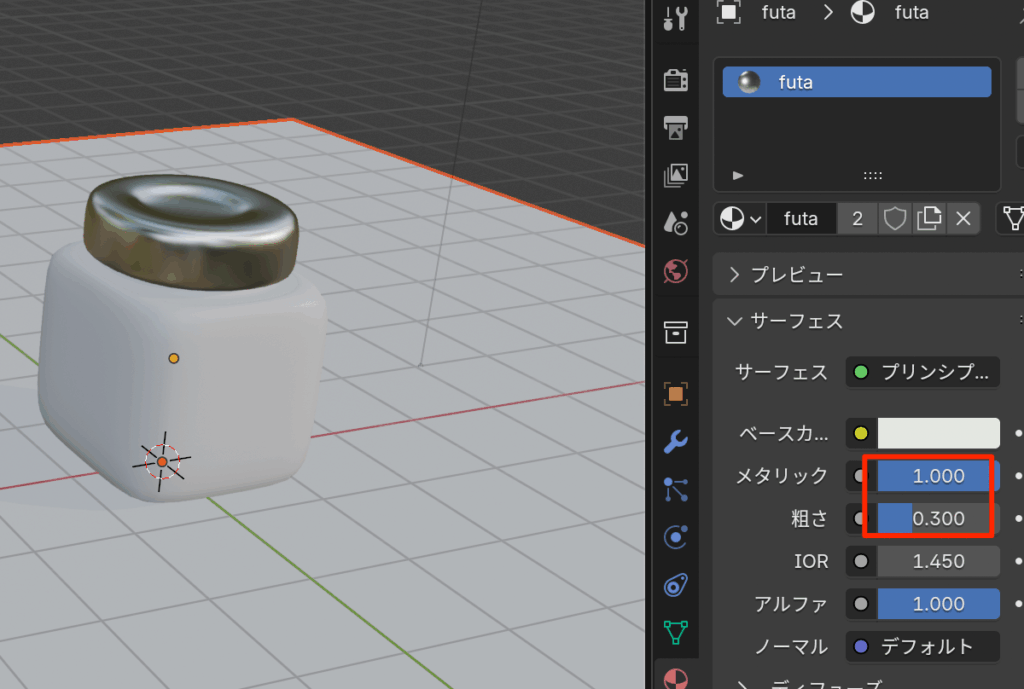Unlink futa material with X button
Viewport: 1024px width, 689px height.
pyautogui.click(x=963, y=218)
